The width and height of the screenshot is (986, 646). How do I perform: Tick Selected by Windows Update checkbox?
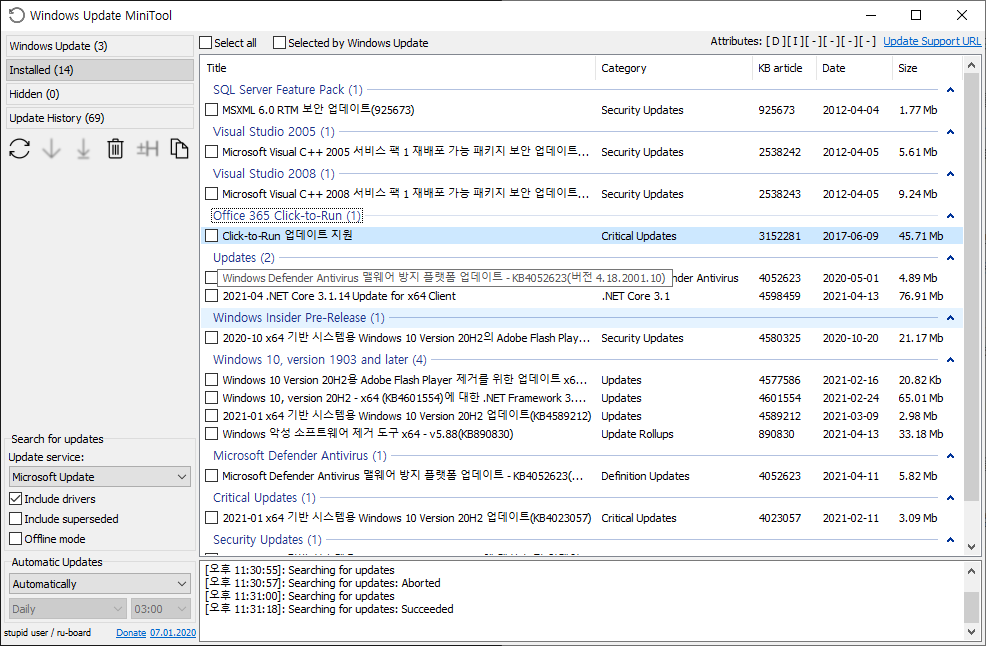point(279,43)
